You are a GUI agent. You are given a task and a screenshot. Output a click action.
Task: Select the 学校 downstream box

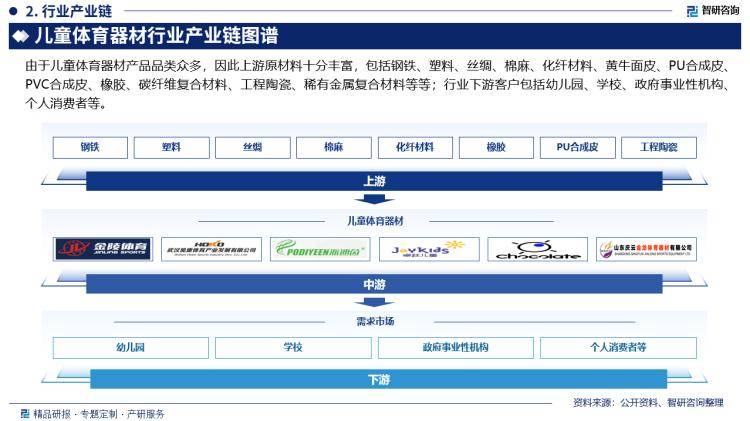click(293, 347)
